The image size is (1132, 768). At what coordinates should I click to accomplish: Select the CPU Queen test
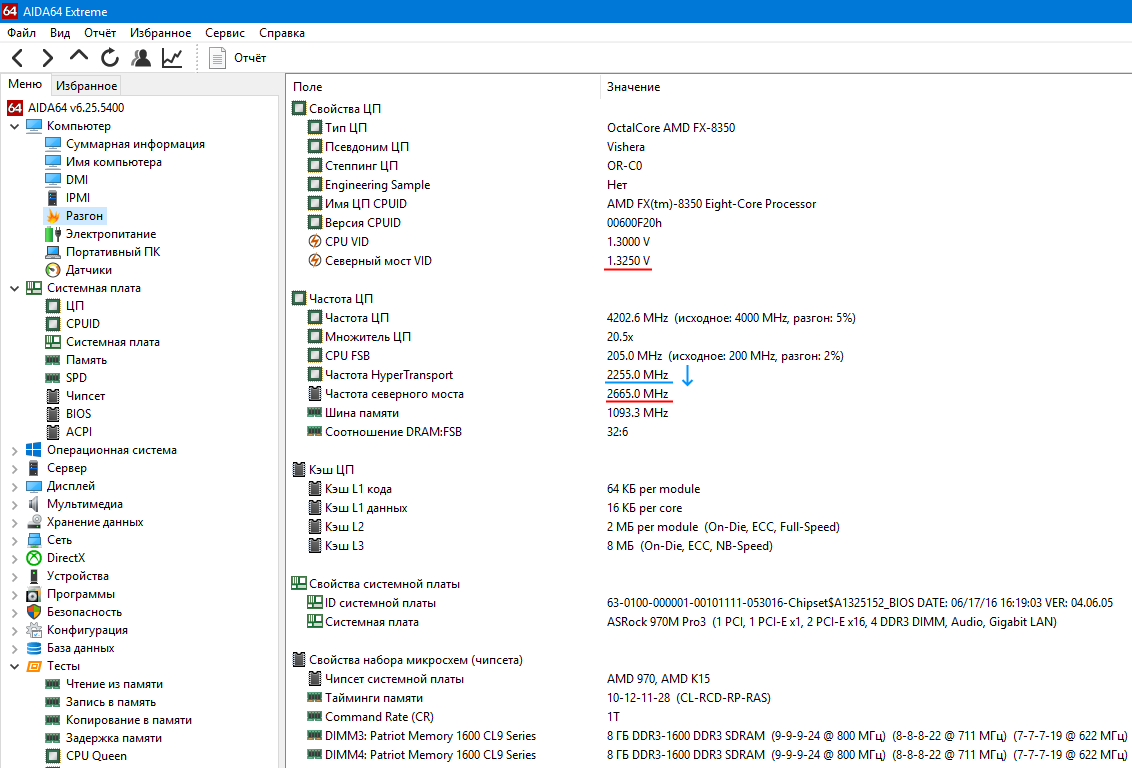(x=96, y=756)
